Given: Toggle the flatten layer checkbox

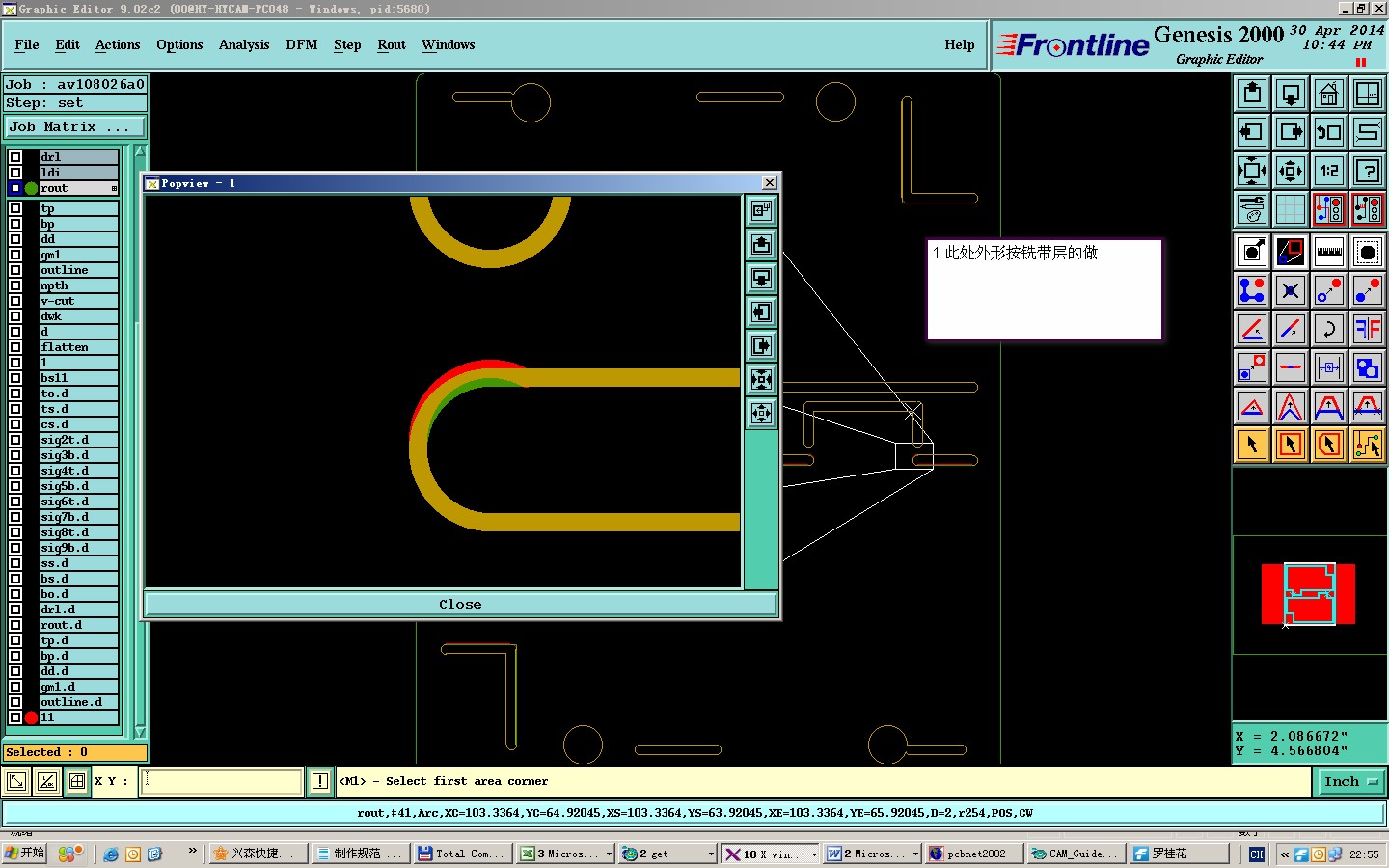Looking at the screenshot, I should click(15, 347).
